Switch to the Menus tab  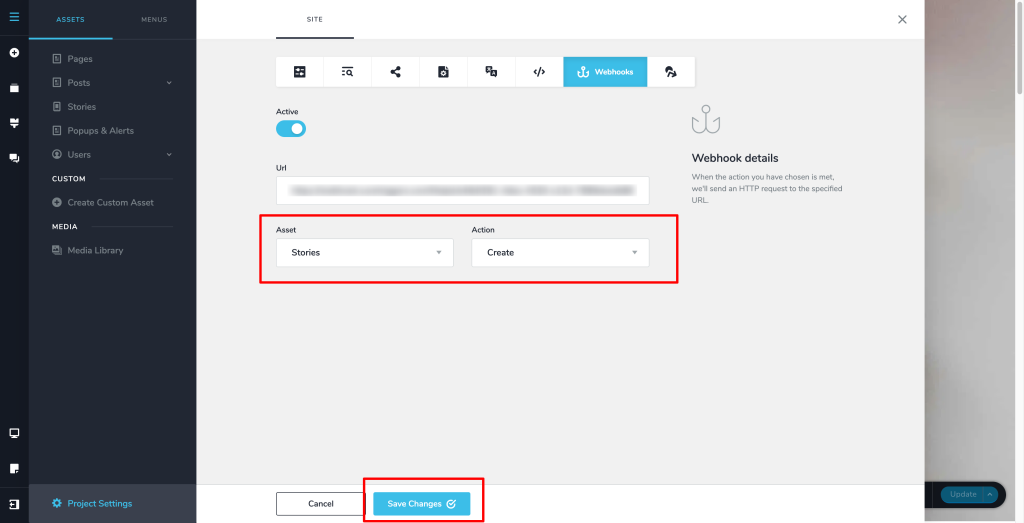click(x=154, y=19)
